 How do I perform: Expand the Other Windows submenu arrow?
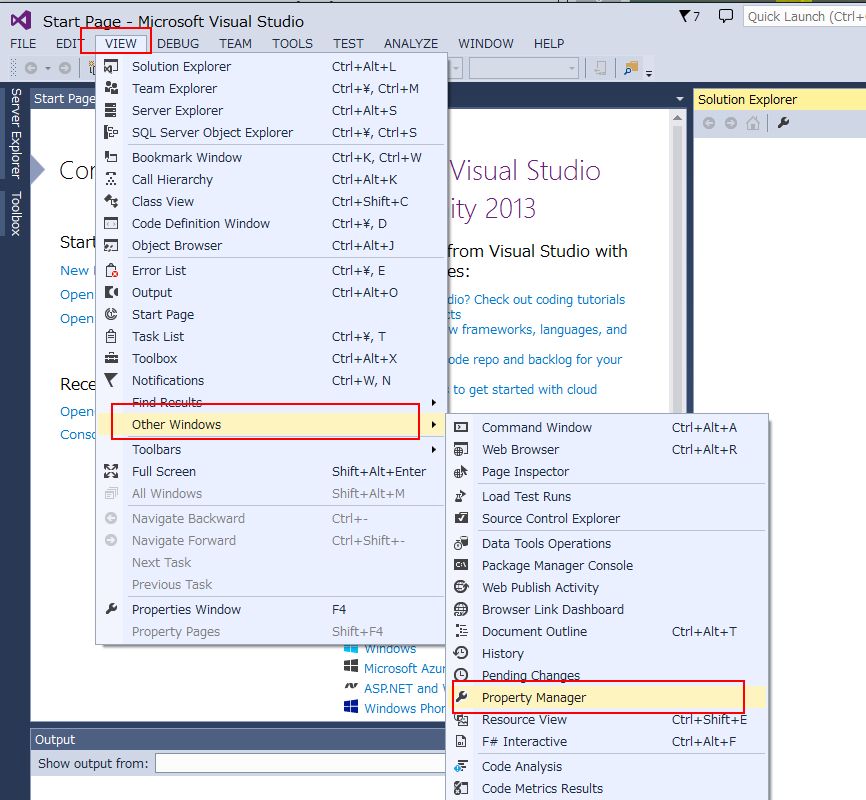[434, 424]
